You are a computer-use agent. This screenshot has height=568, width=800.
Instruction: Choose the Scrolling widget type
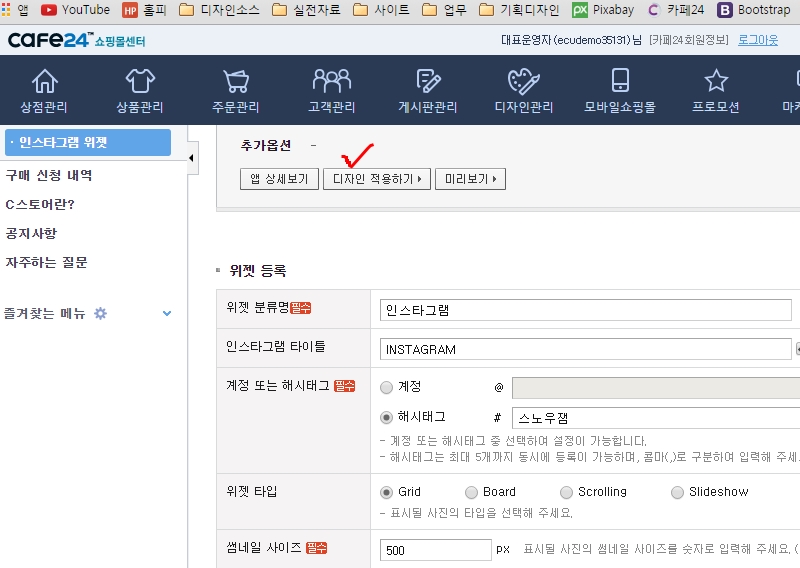(567, 492)
